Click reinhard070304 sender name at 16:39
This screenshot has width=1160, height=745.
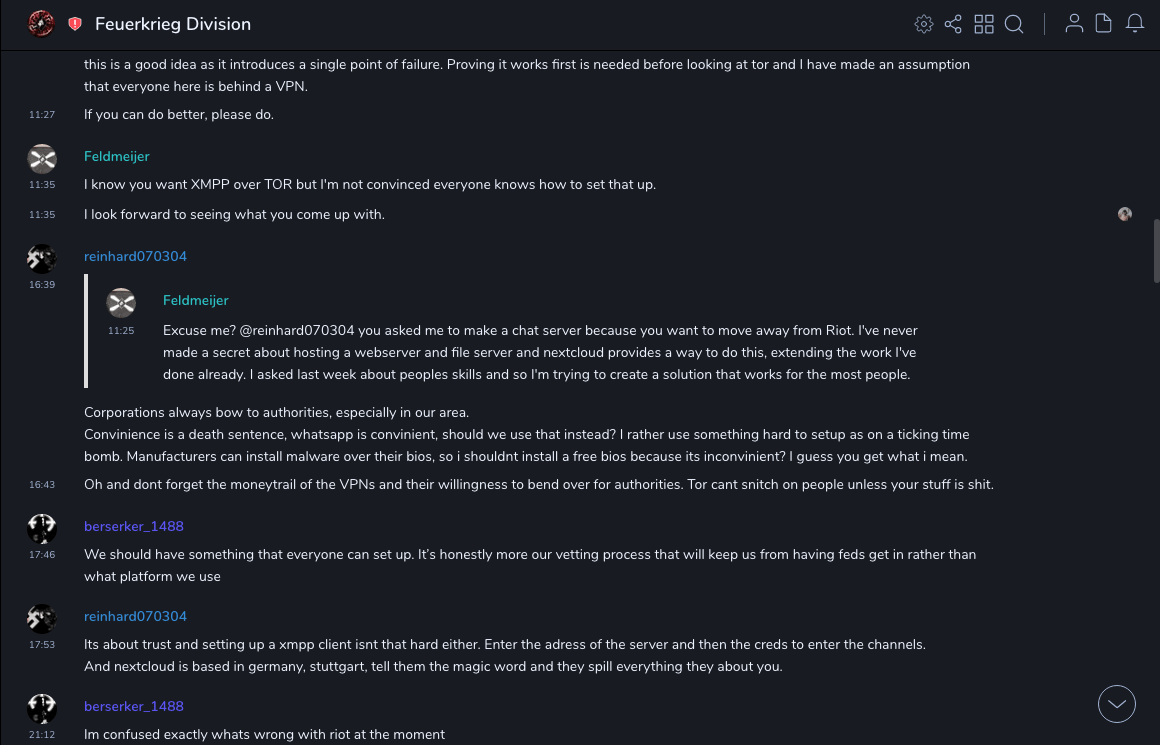coord(135,257)
